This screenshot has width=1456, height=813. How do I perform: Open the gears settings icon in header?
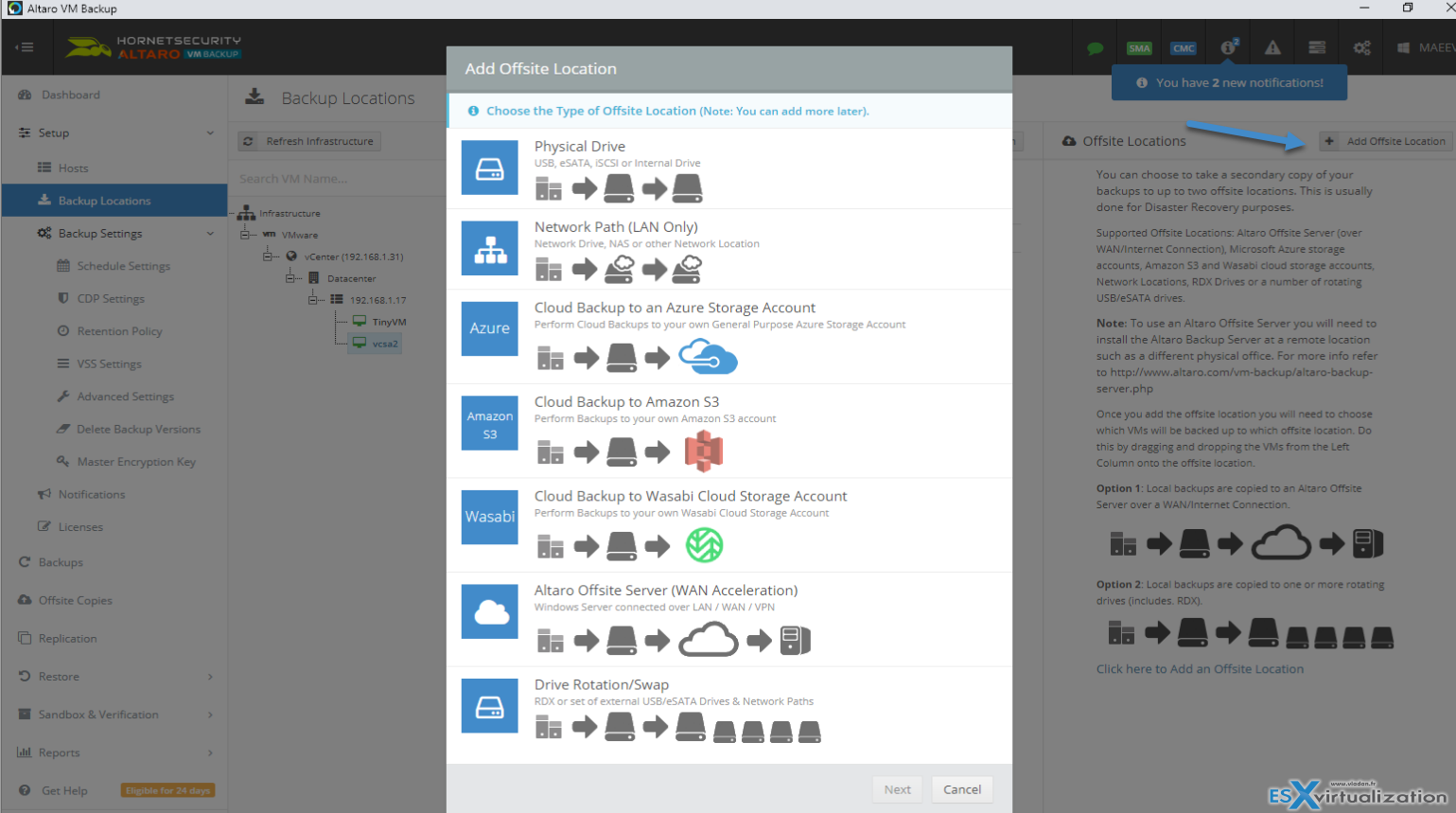[x=1362, y=47]
